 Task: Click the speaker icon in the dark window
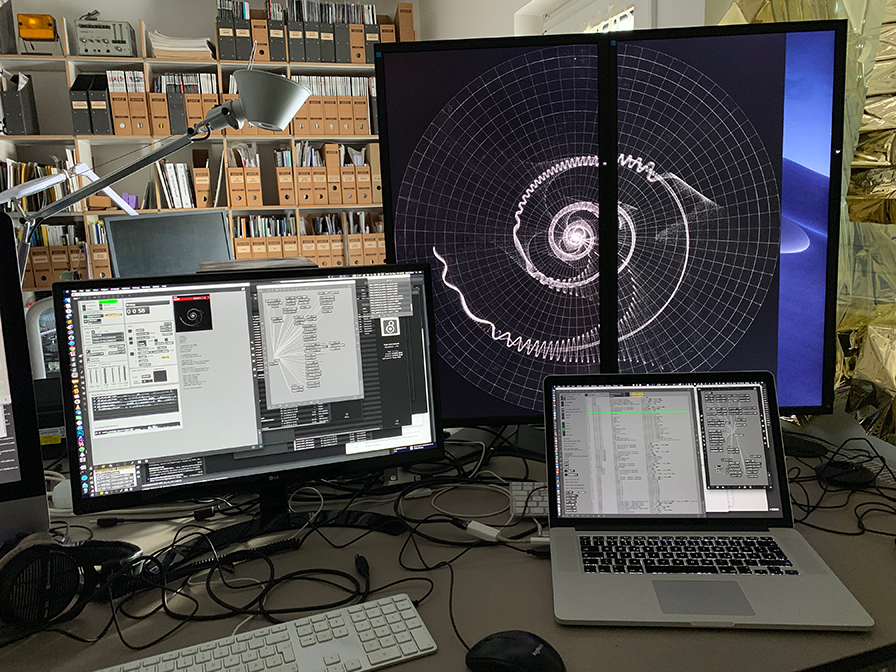pos(389,327)
